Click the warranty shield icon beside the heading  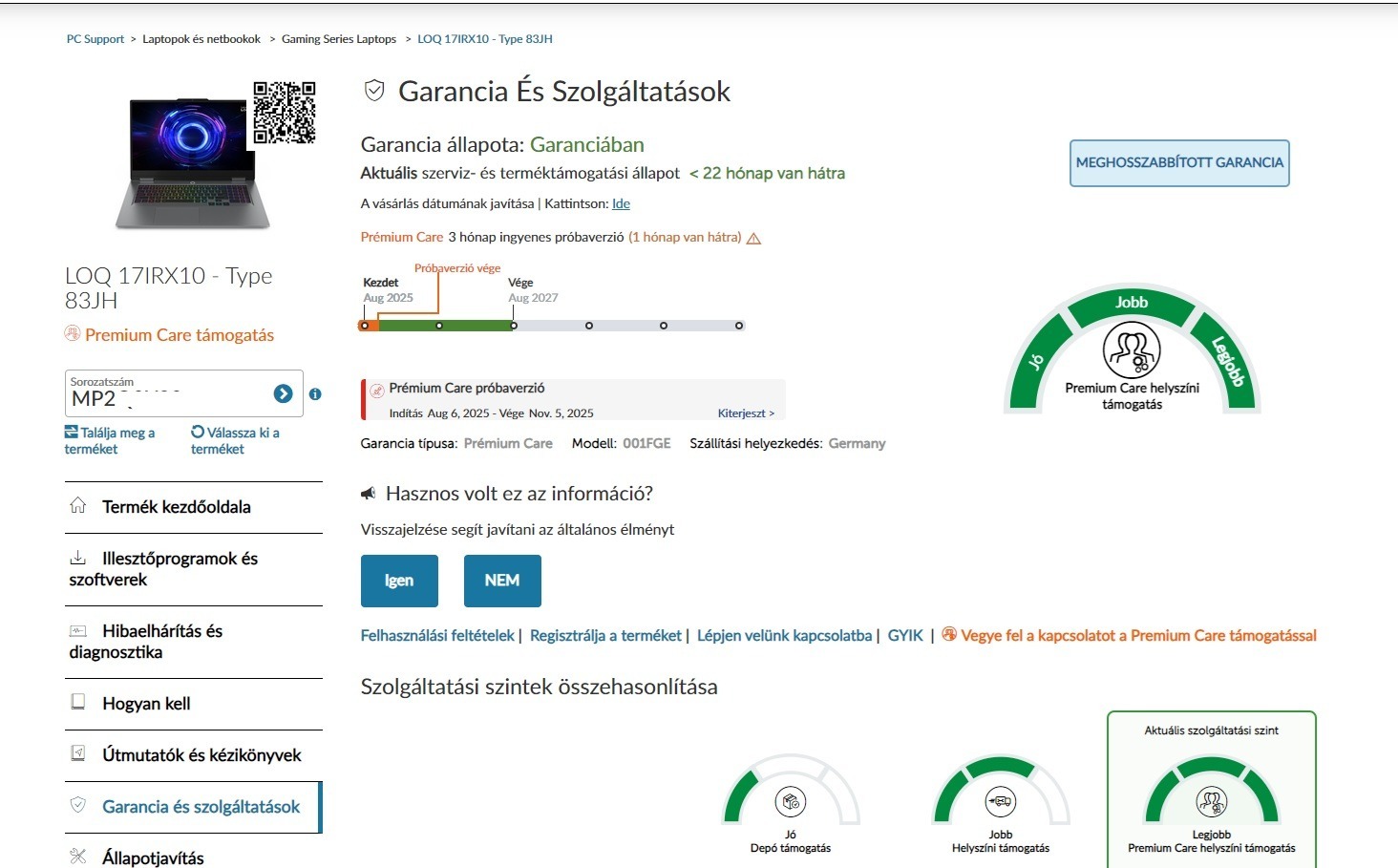point(374,91)
